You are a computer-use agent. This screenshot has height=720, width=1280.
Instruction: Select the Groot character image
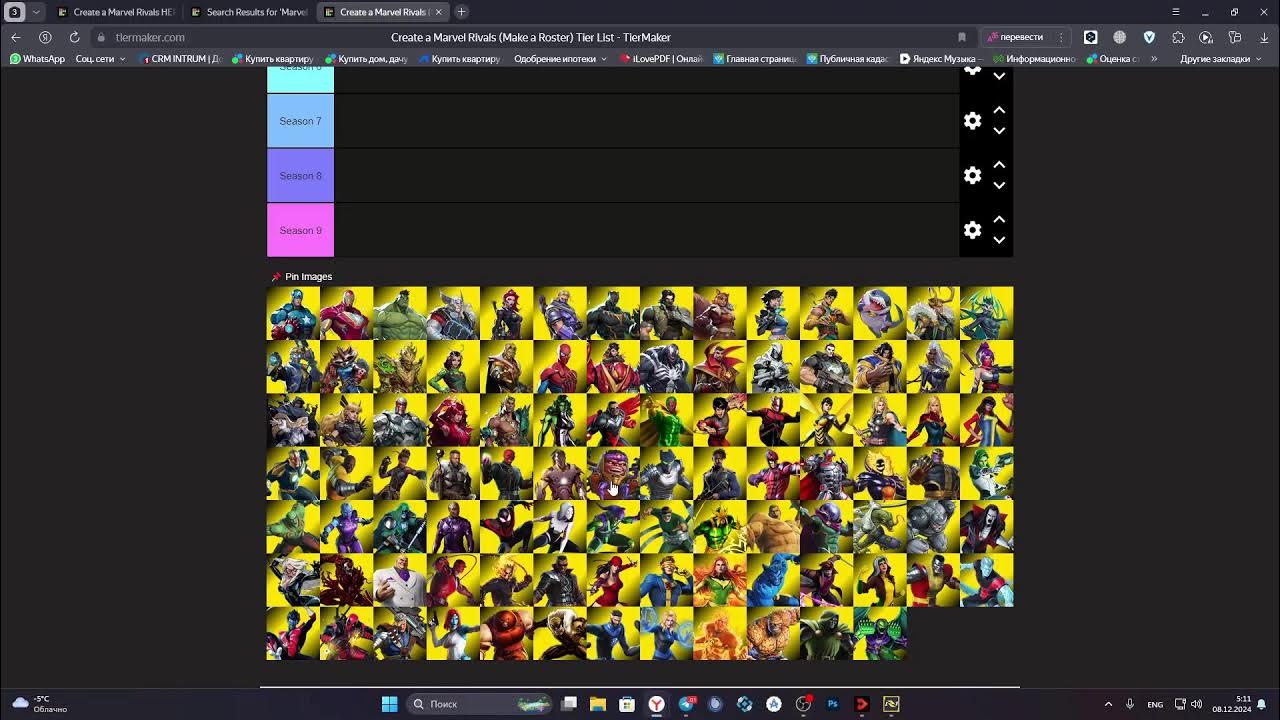point(400,367)
